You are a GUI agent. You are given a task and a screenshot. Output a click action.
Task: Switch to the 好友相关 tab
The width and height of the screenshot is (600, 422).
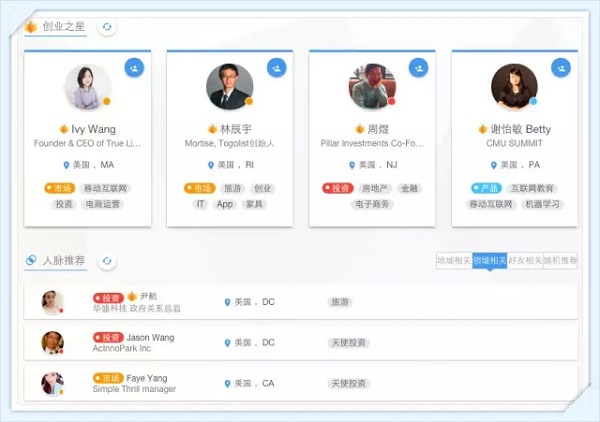pos(525,261)
